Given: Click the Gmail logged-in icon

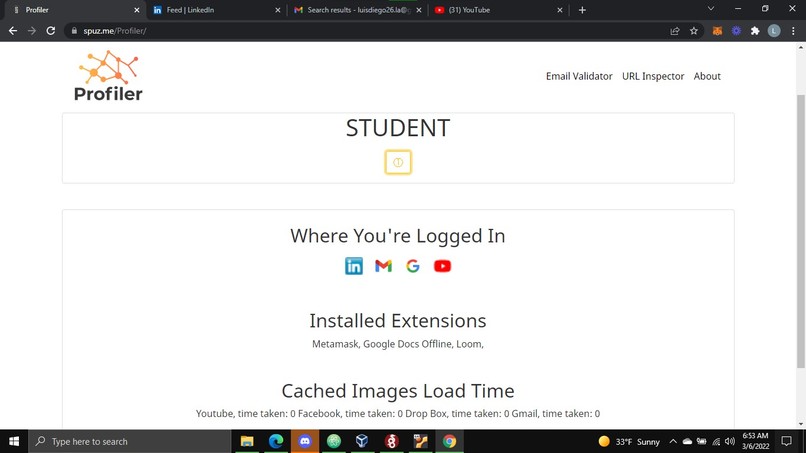Looking at the screenshot, I should click(x=383, y=266).
